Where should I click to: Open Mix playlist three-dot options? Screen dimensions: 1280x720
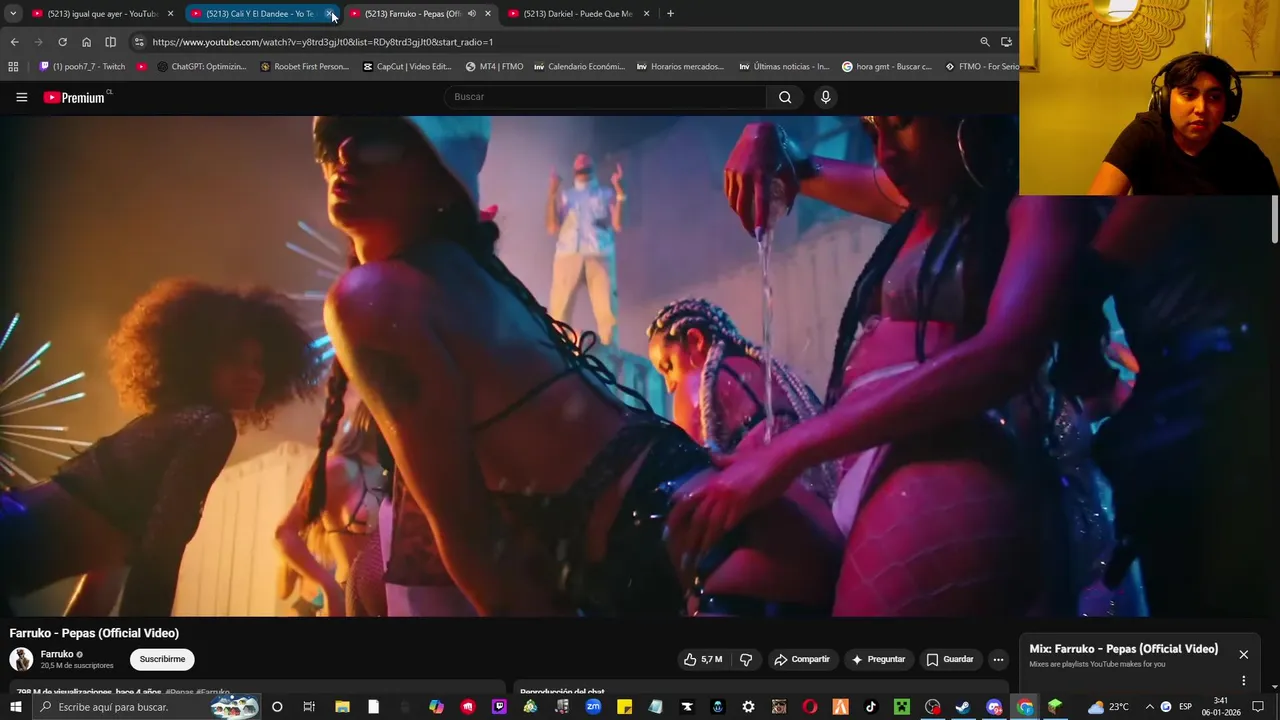(1243, 680)
